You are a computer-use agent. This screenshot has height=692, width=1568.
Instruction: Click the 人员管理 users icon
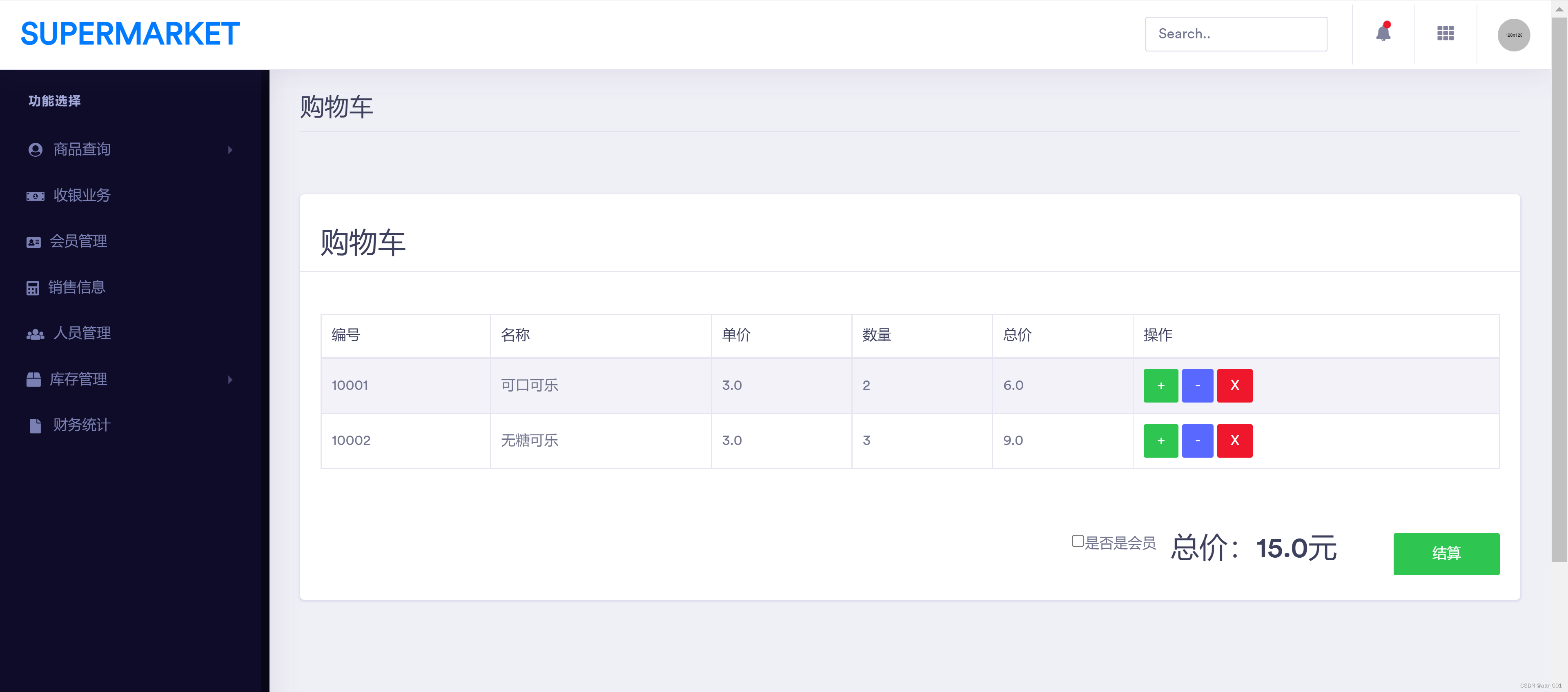35,334
